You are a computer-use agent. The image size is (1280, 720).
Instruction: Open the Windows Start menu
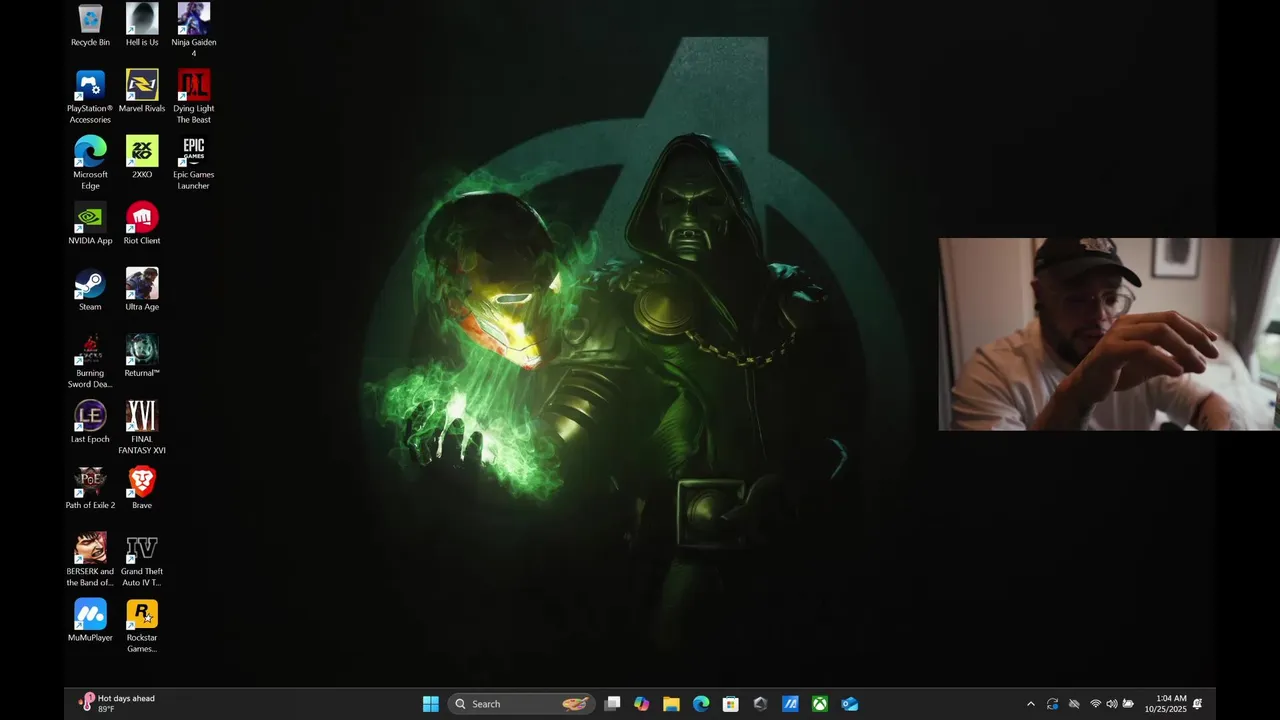pyautogui.click(x=431, y=704)
